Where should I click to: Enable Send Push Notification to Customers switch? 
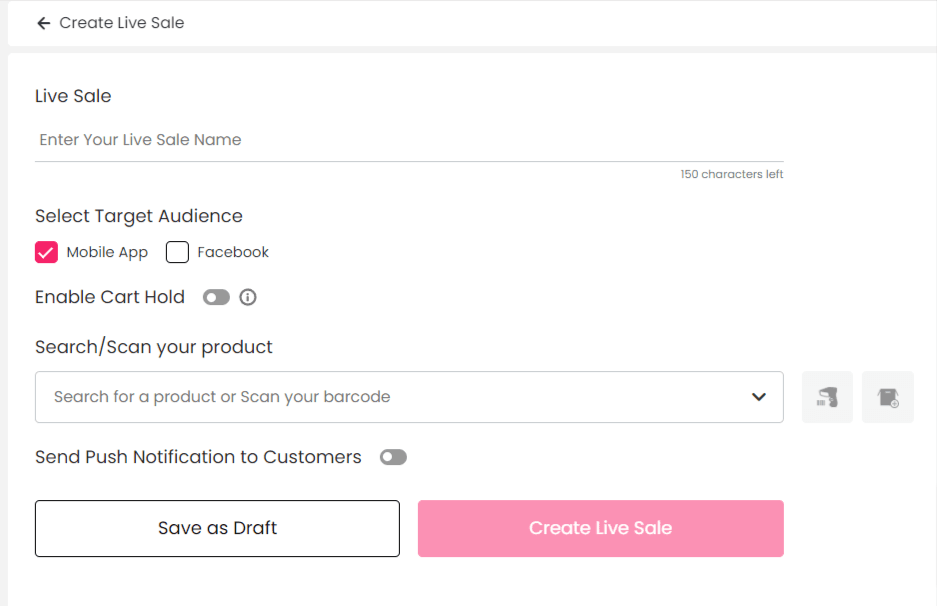393,457
